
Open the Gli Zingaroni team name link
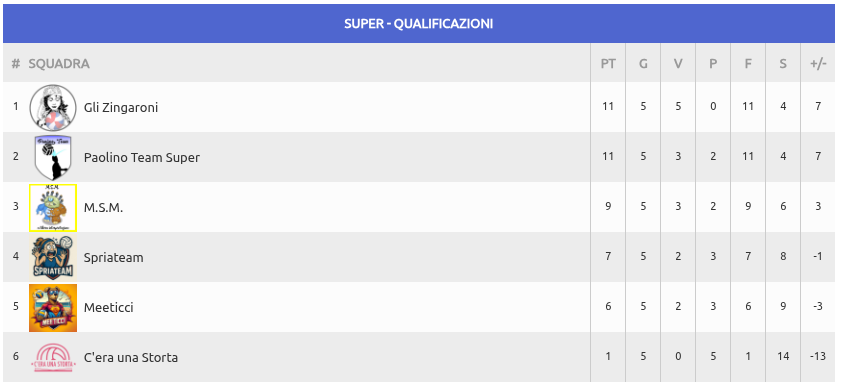(121, 108)
